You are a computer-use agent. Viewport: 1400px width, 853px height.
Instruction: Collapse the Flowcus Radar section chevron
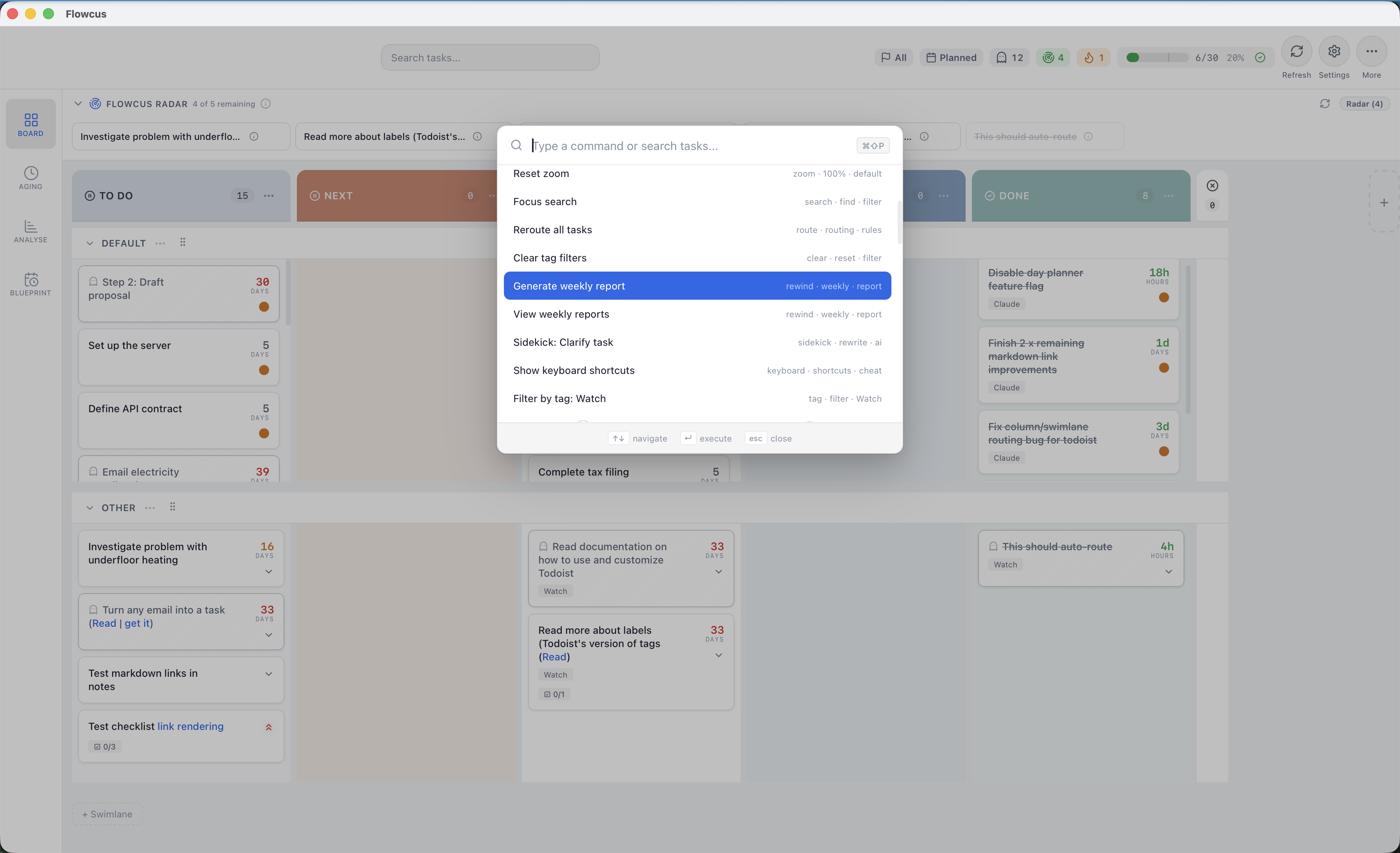click(x=79, y=104)
